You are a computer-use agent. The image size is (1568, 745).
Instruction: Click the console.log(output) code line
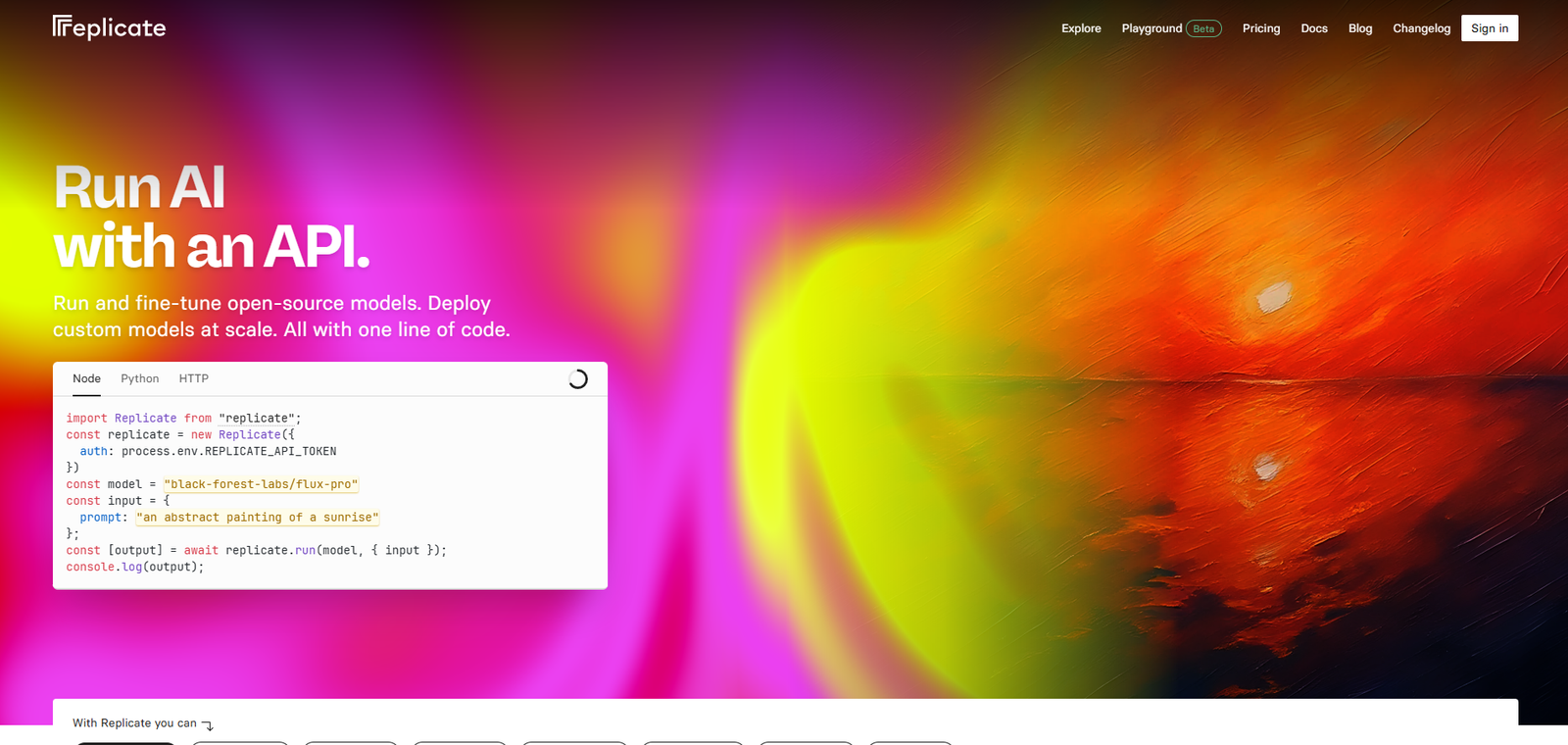tap(135, 568)
